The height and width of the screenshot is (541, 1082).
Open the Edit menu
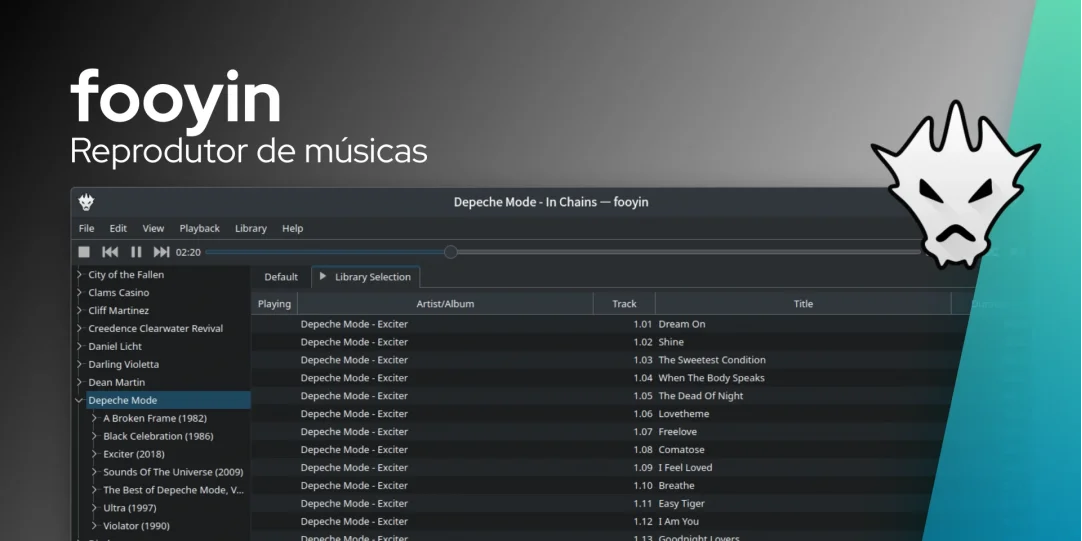tap(118, 228)
